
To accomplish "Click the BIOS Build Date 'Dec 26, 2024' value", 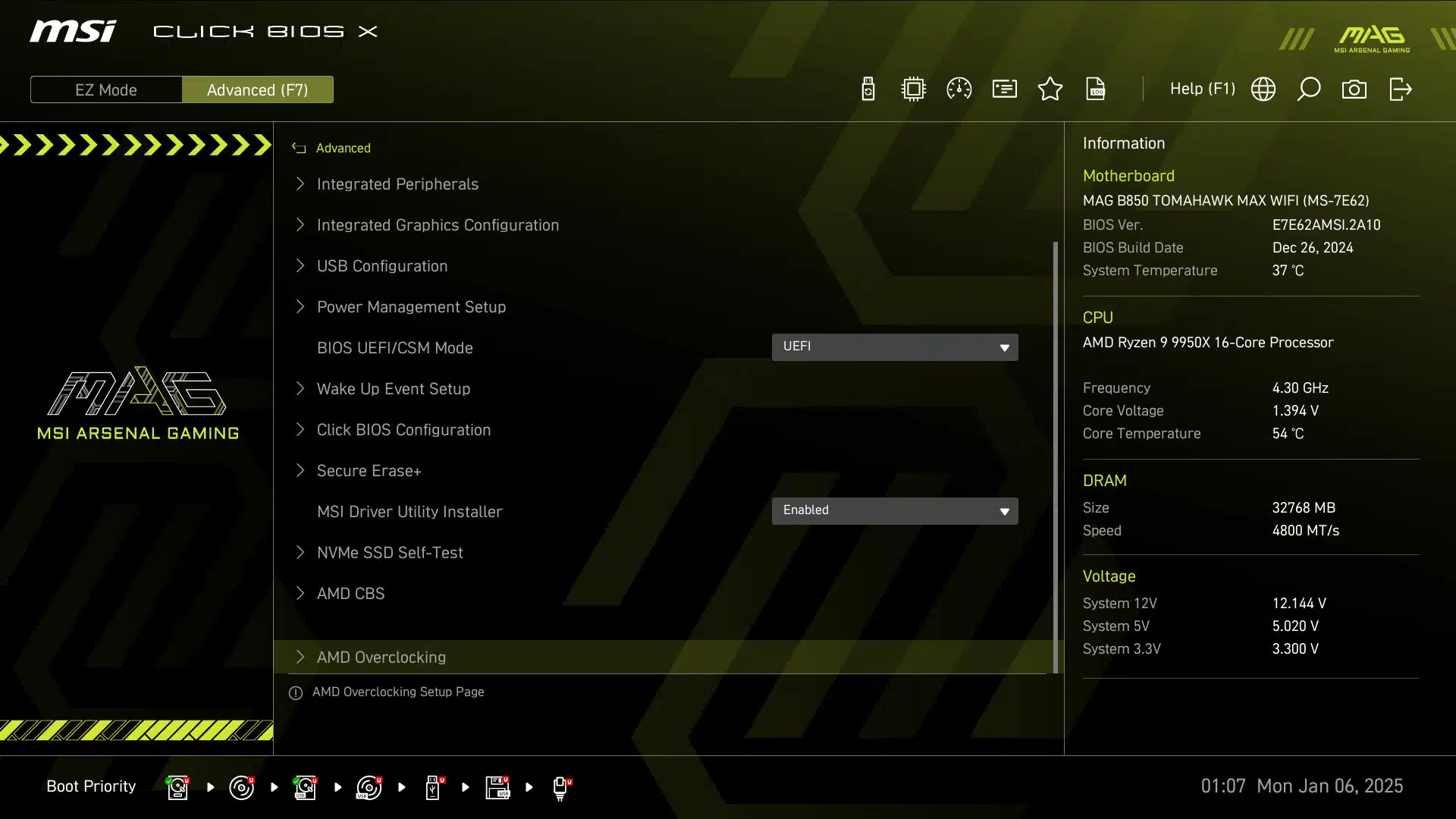I will (1313, 248).
